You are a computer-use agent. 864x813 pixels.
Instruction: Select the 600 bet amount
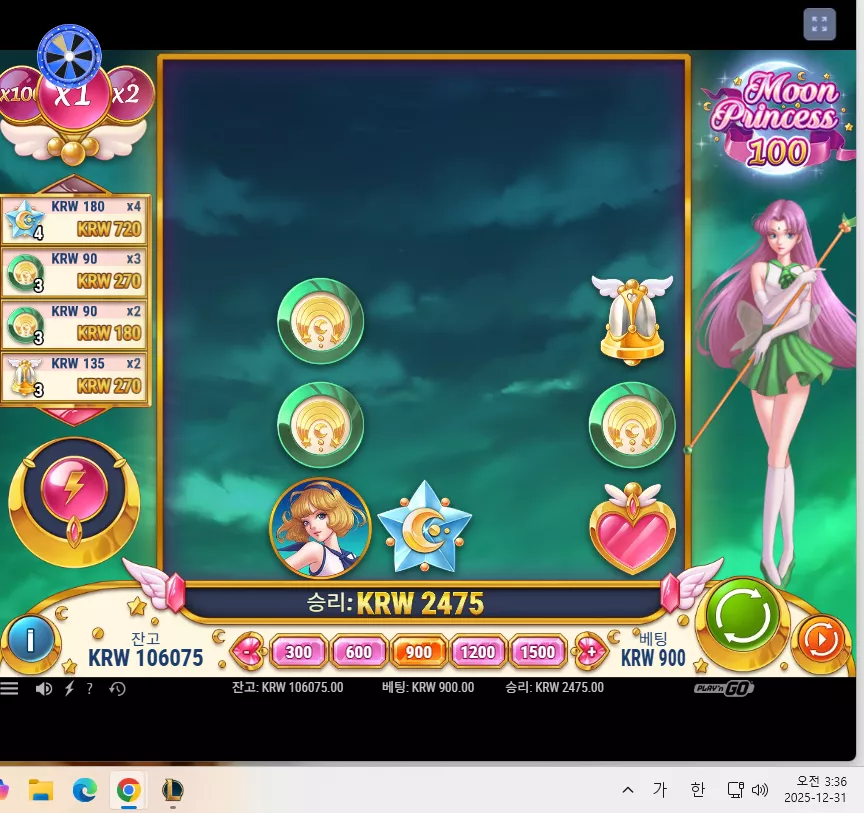click(x=358, y=652)
